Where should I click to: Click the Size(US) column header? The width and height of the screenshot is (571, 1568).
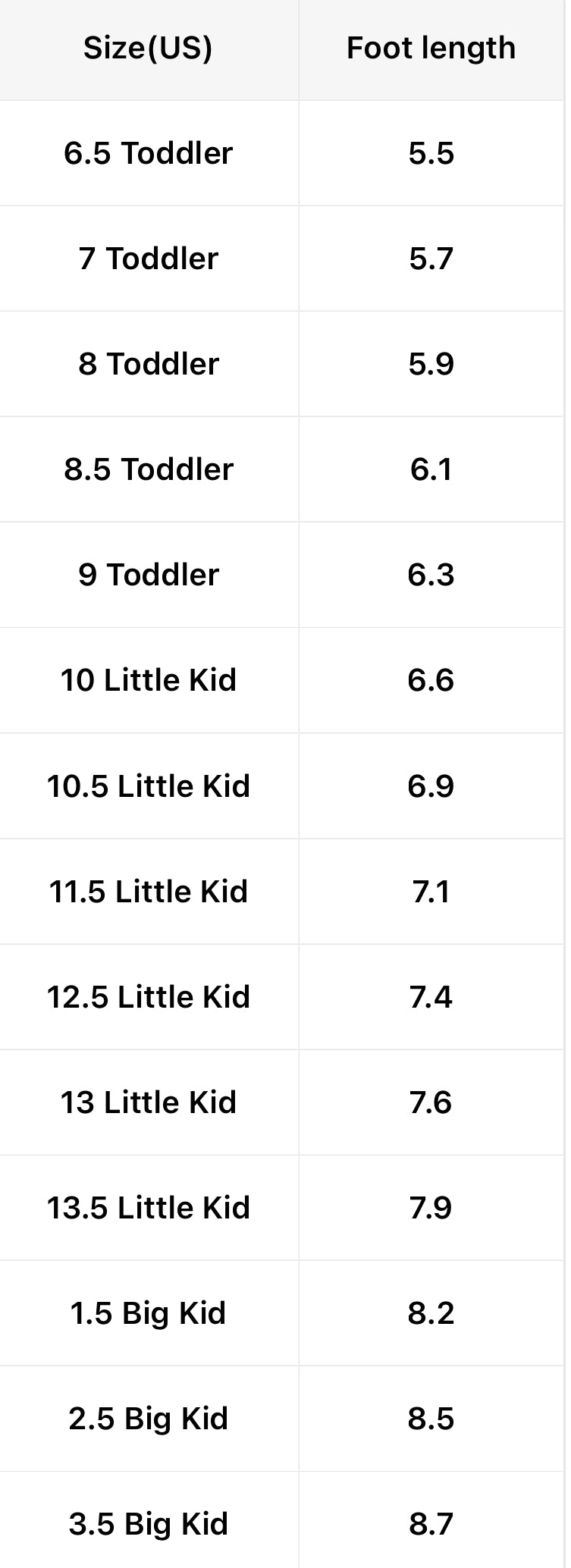[148, 49]
